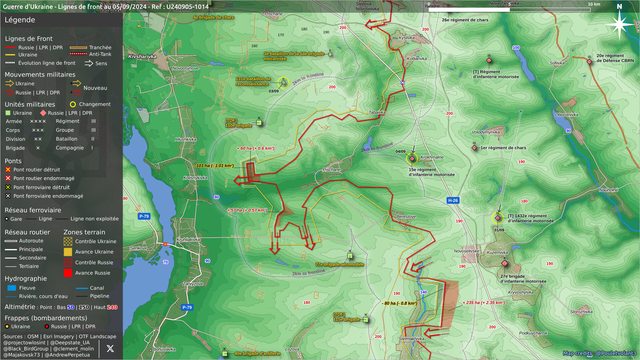Viewport: 640px width, 360px height.
Task: Click the 27e brigade d'infanterie motorisée marker
Action: coord(505,264)
